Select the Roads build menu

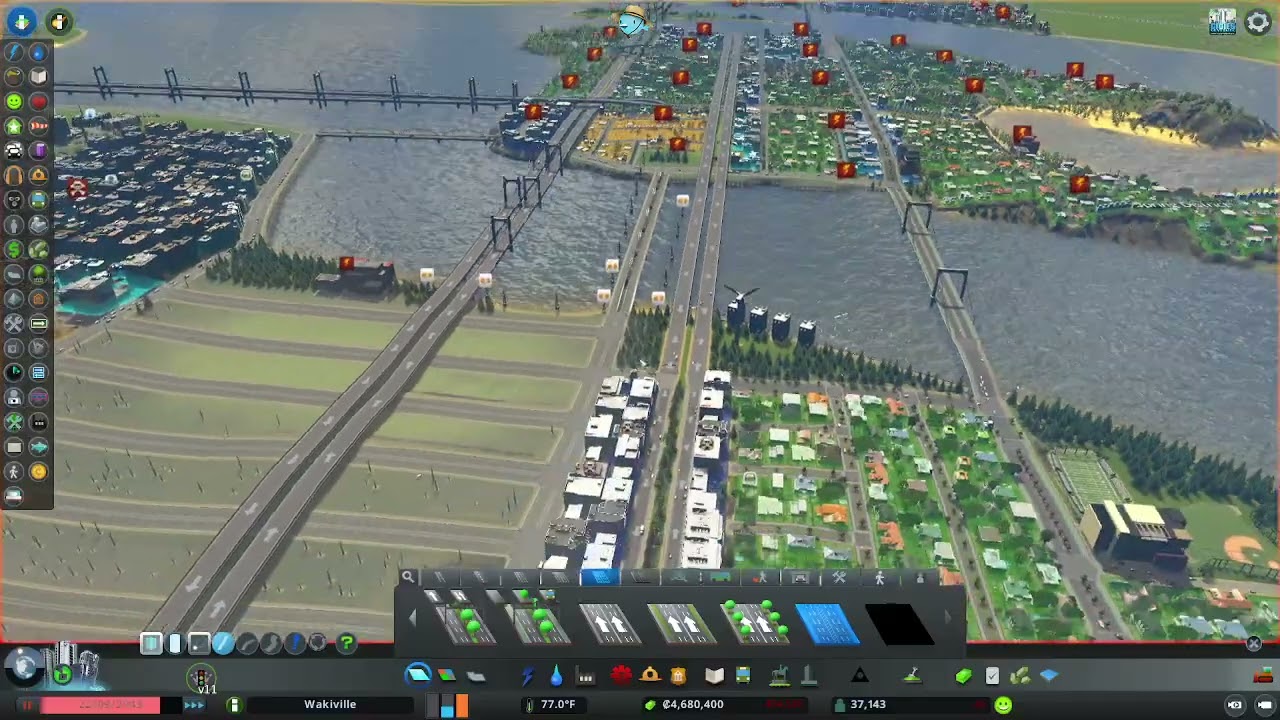click(418, 675)
